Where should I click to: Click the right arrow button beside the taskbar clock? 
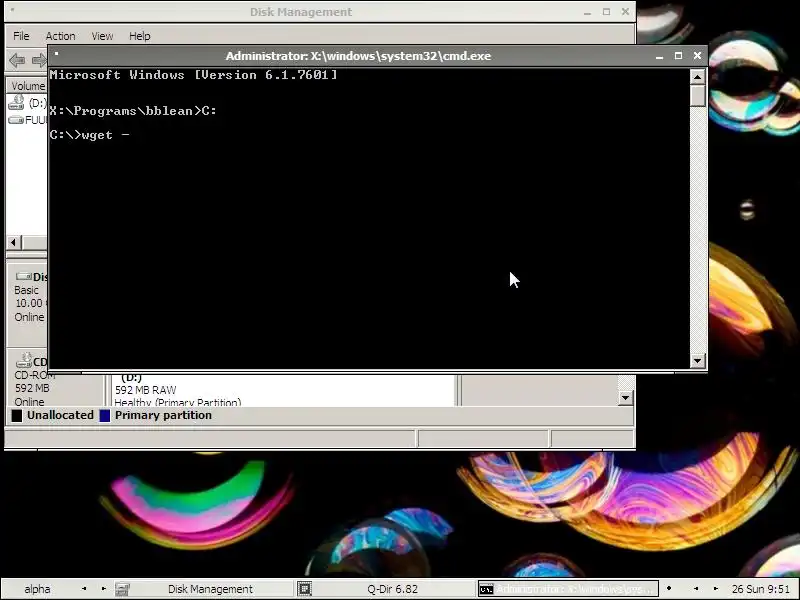[x=715, y=589]
